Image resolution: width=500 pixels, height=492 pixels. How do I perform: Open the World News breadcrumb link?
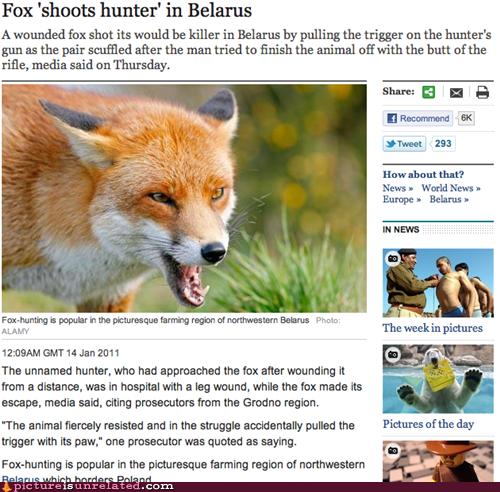(x=451, y=188)
